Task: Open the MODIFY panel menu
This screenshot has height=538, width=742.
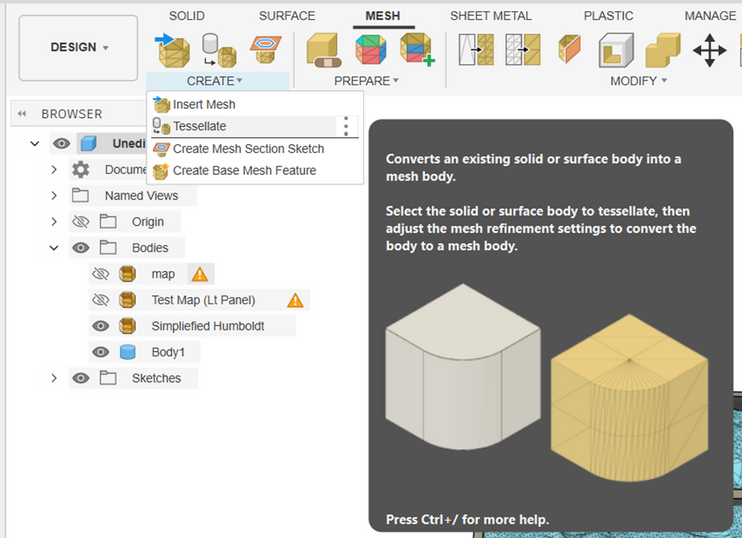Action: pos(638,81)
